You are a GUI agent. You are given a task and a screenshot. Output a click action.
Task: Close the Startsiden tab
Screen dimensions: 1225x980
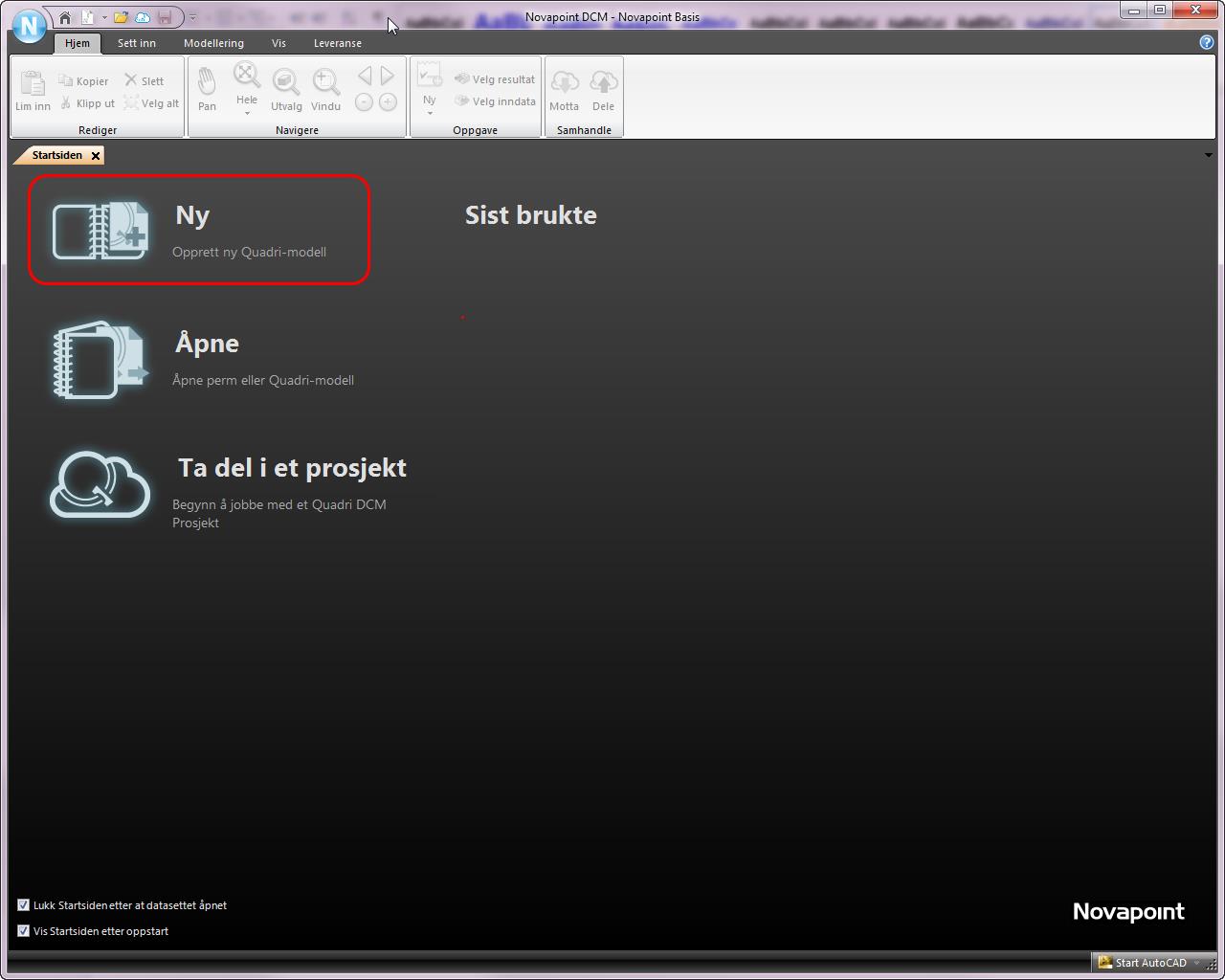(96, 155)
